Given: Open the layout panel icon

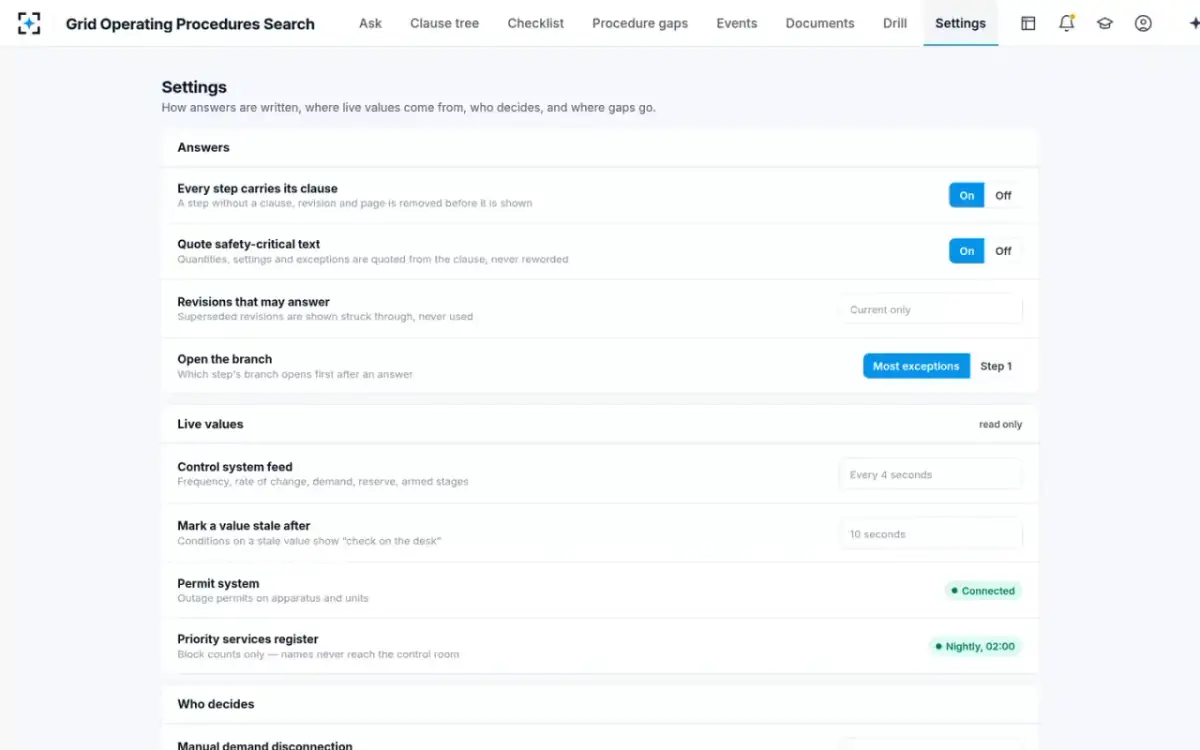Looking at the screenshot, I should (x=1028, y=23).
